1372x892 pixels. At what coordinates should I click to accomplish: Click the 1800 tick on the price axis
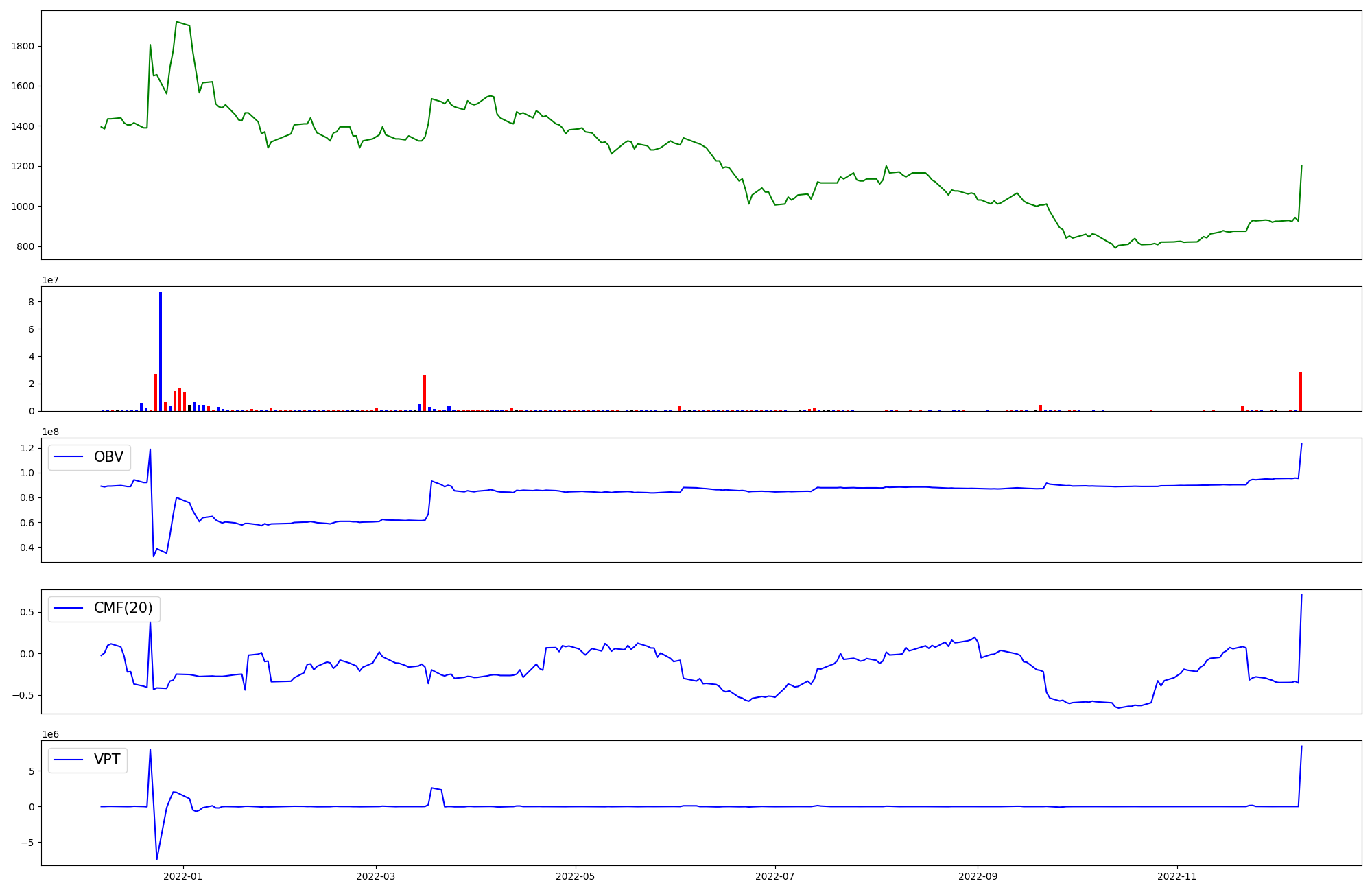23,47
